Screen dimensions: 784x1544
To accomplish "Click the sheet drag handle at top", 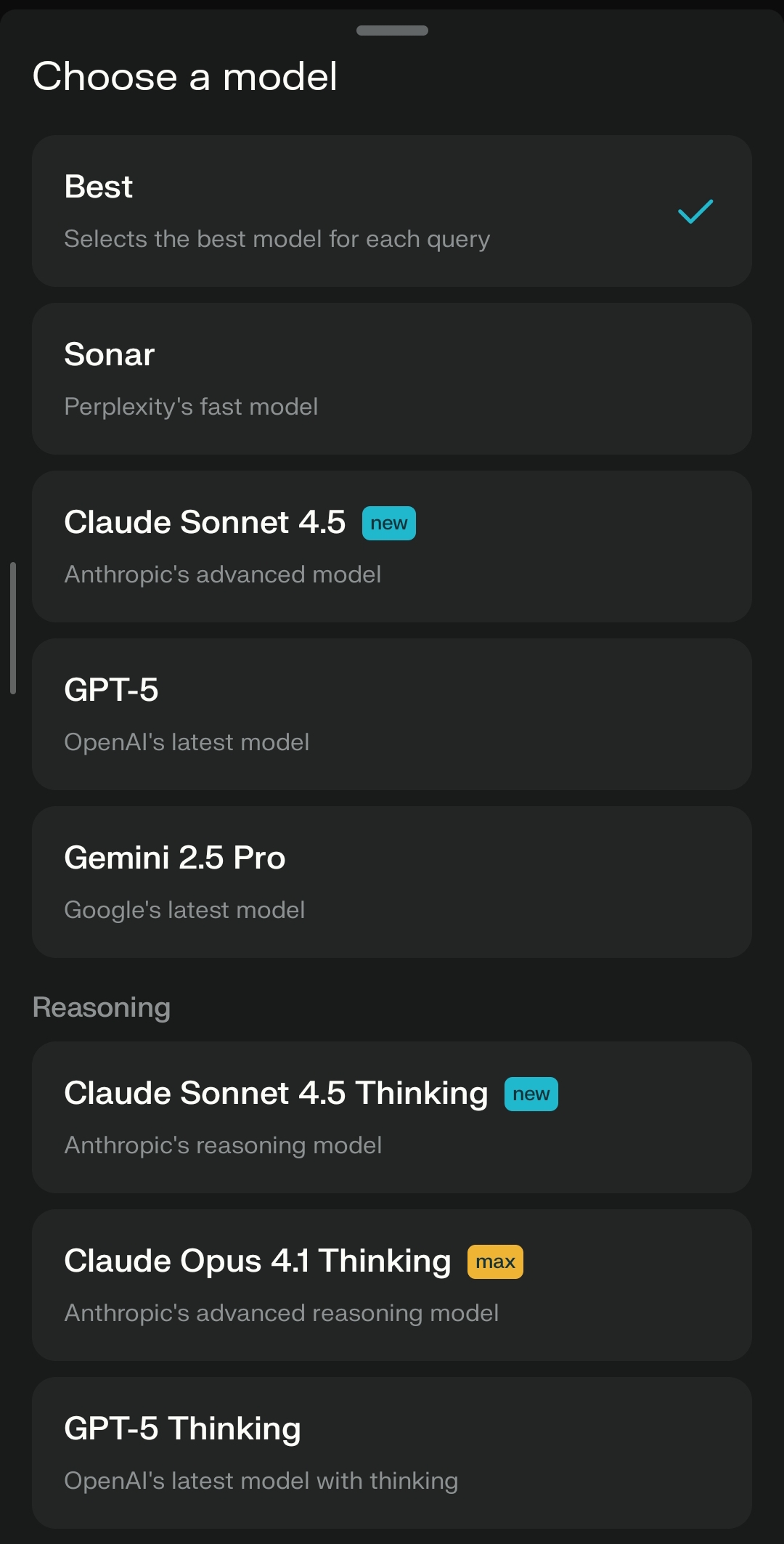I will pyautogui.click(x=392, y=31).
